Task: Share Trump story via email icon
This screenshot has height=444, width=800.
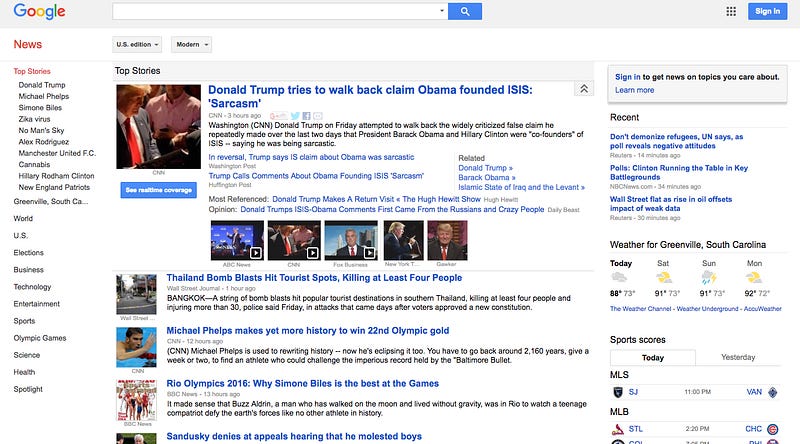Action: point(318,116)
